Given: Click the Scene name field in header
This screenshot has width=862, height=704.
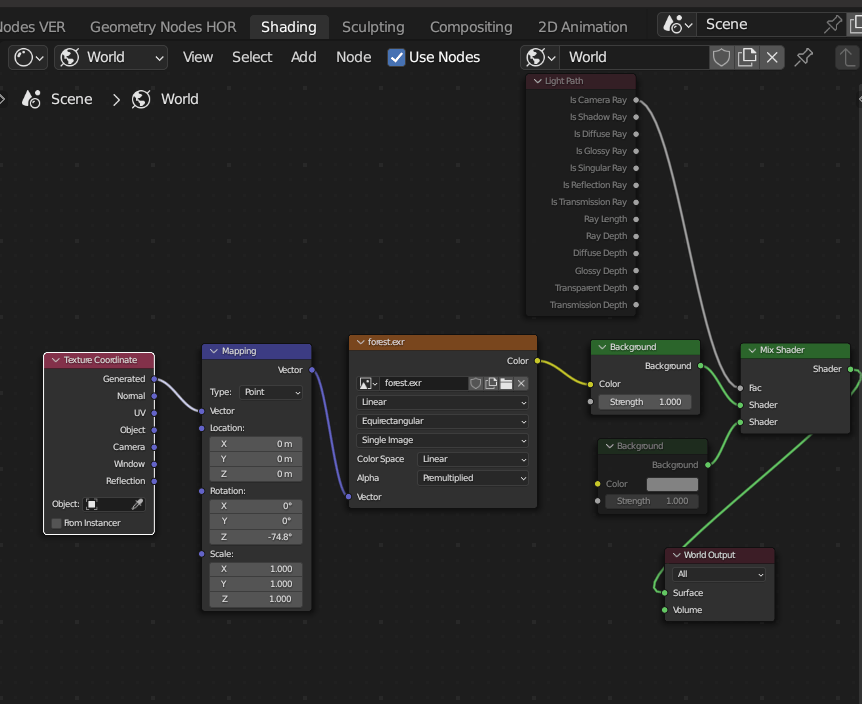Looking at the screenshot, I should tap(759, 25).
